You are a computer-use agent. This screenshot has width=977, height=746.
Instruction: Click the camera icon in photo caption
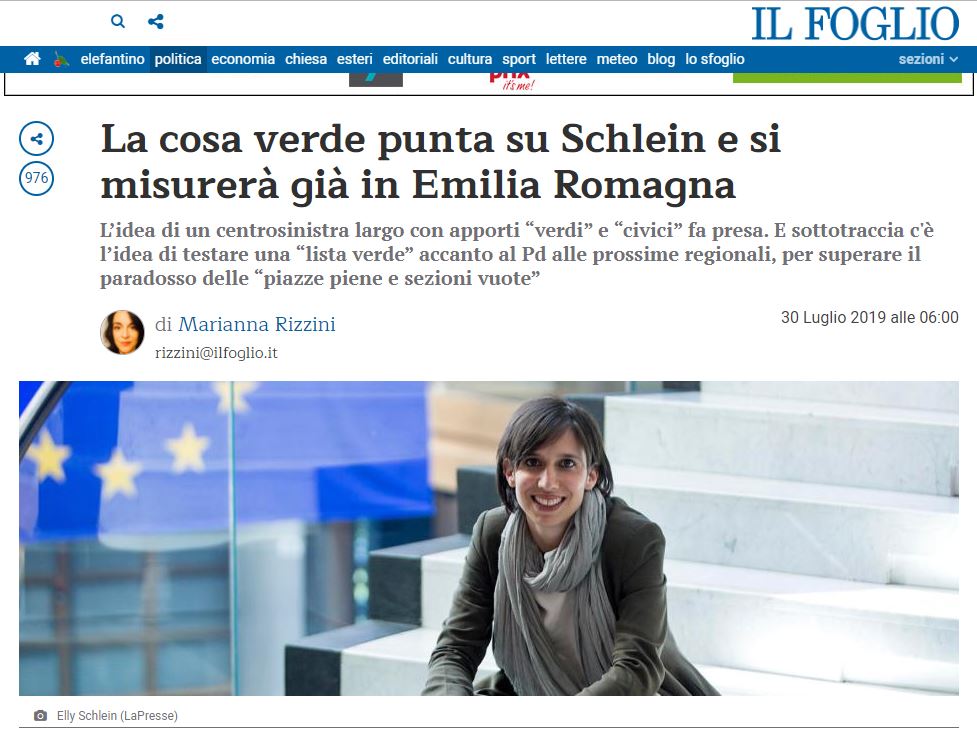[x=41, y=715]
